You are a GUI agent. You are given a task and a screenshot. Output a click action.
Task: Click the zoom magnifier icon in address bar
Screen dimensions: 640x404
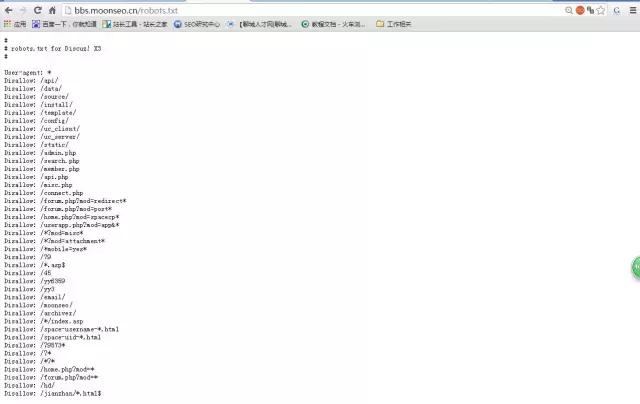pyautogui.click(x=569, y=10)
